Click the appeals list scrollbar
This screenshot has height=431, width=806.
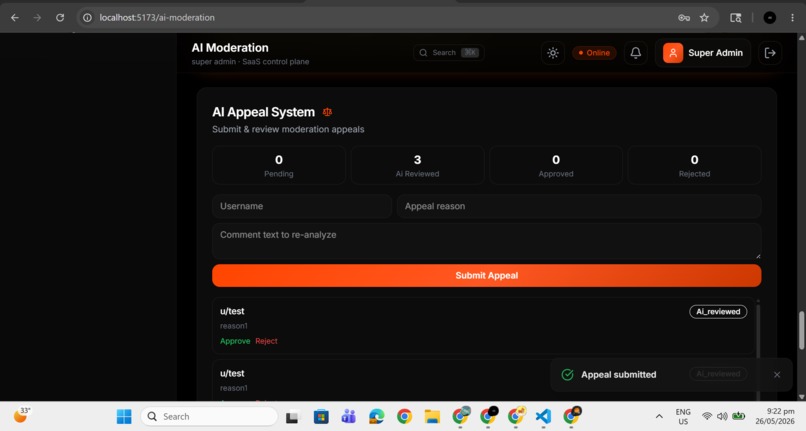(x=758, y=350)
